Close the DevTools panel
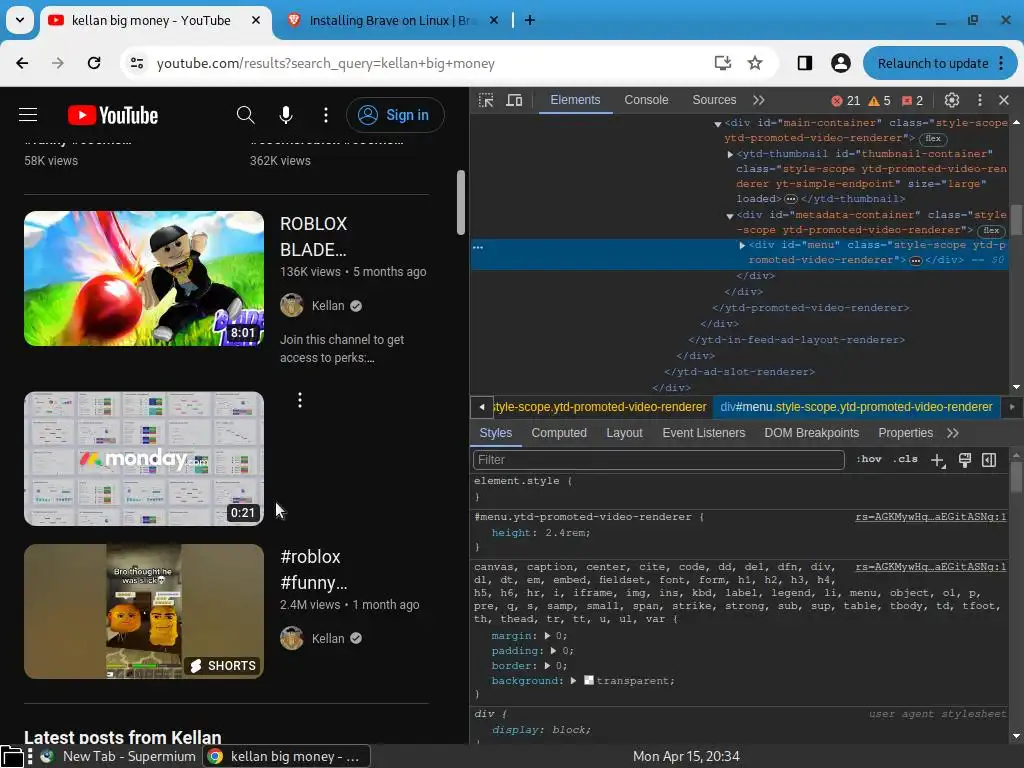Screen dimensions: 1024x768 pyautogui.click(x=1004, y=100)
